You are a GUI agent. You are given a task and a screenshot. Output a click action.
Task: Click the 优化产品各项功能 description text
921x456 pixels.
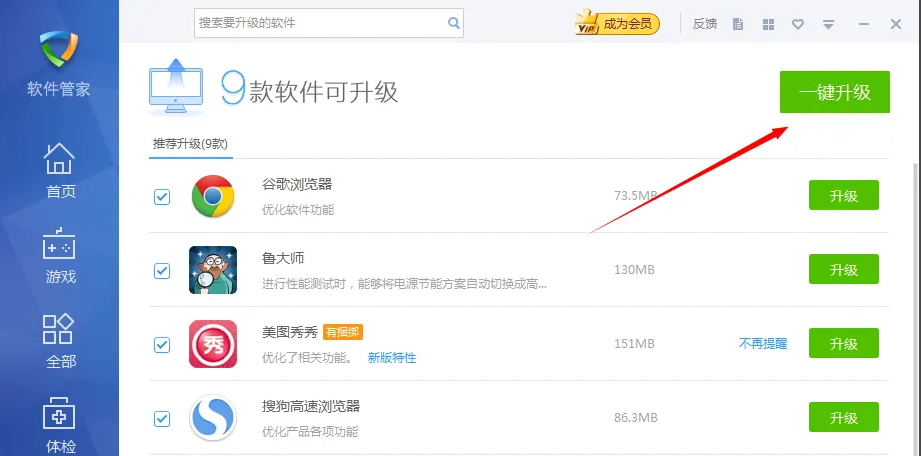310,431
